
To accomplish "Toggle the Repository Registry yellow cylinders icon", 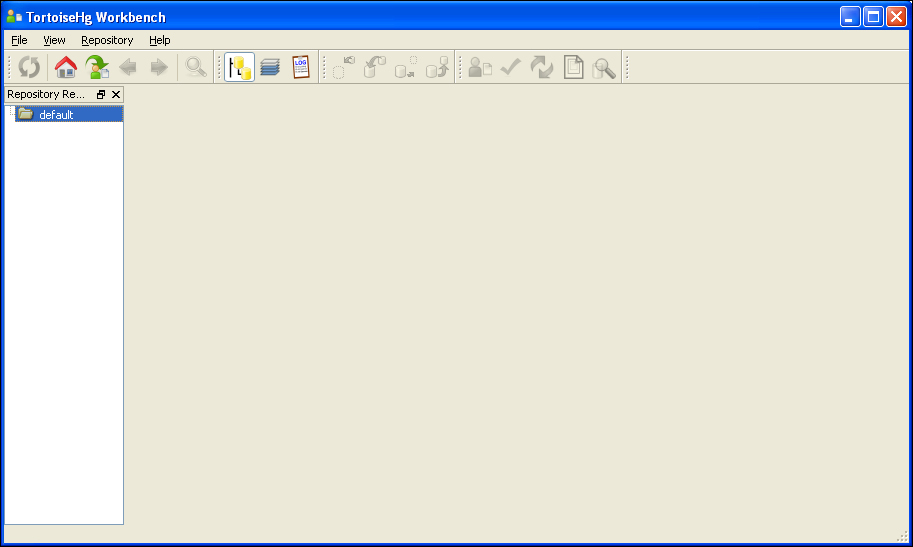I will (x=239, y=67).
